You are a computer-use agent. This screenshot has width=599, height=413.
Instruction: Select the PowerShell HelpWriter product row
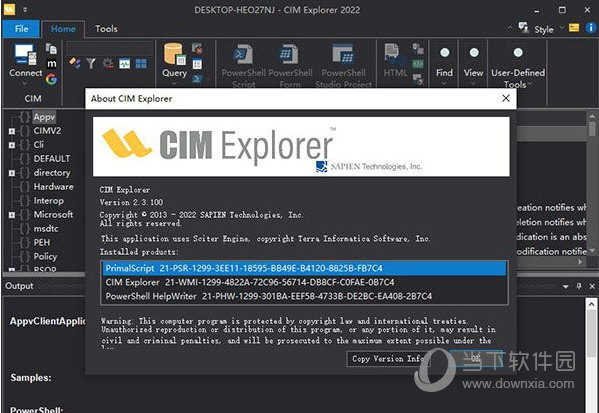[x=304, y=296]
